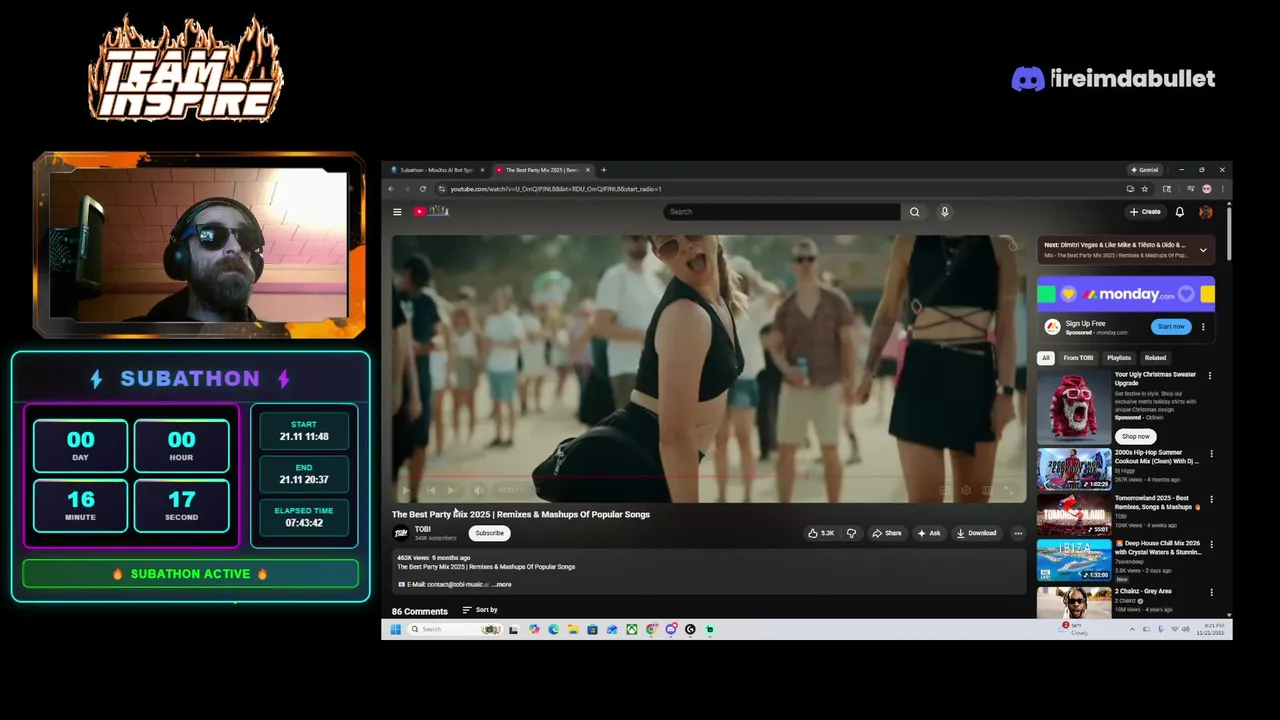Open YouTube notifications bell
The image size is (1280, 720).
coord(1180,212)
